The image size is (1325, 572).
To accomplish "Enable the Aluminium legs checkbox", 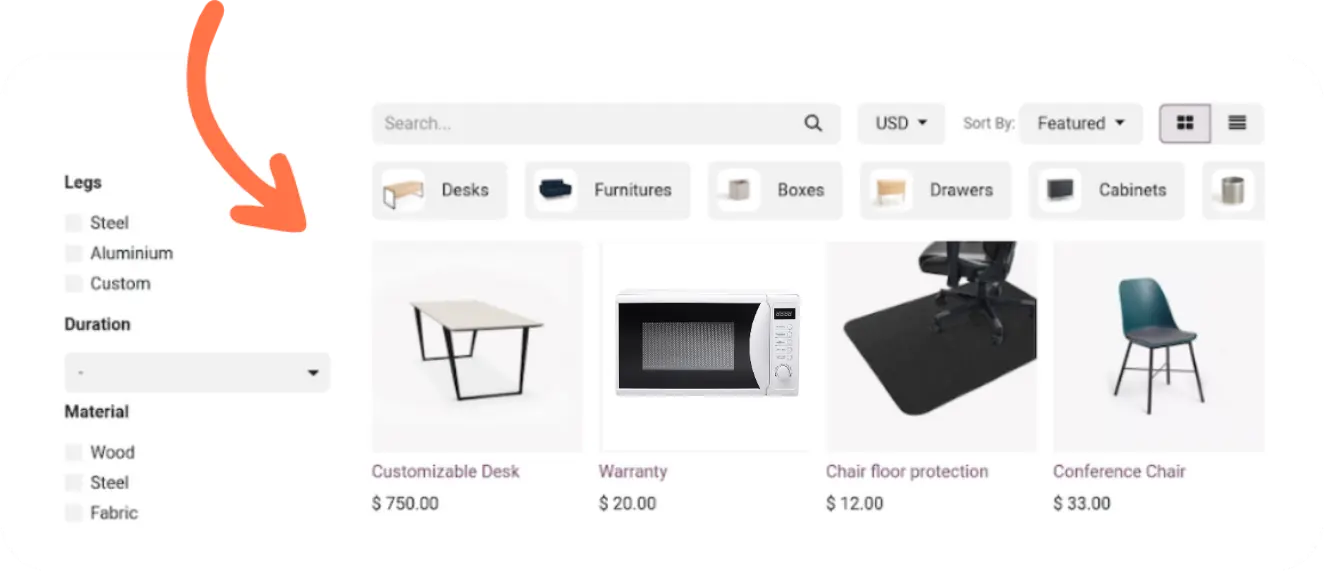I will (x=73, y=253).
